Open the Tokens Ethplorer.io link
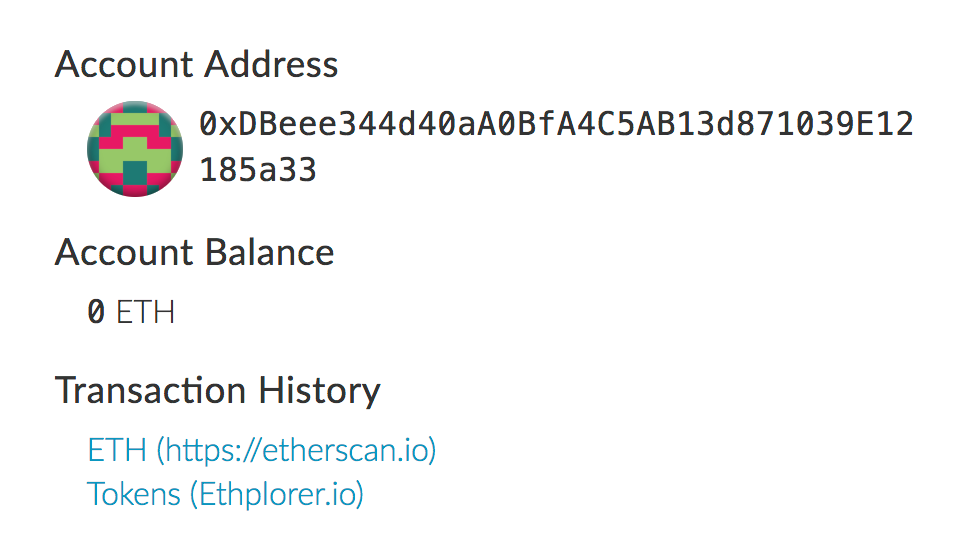967x547 pixels. [225, 494]
